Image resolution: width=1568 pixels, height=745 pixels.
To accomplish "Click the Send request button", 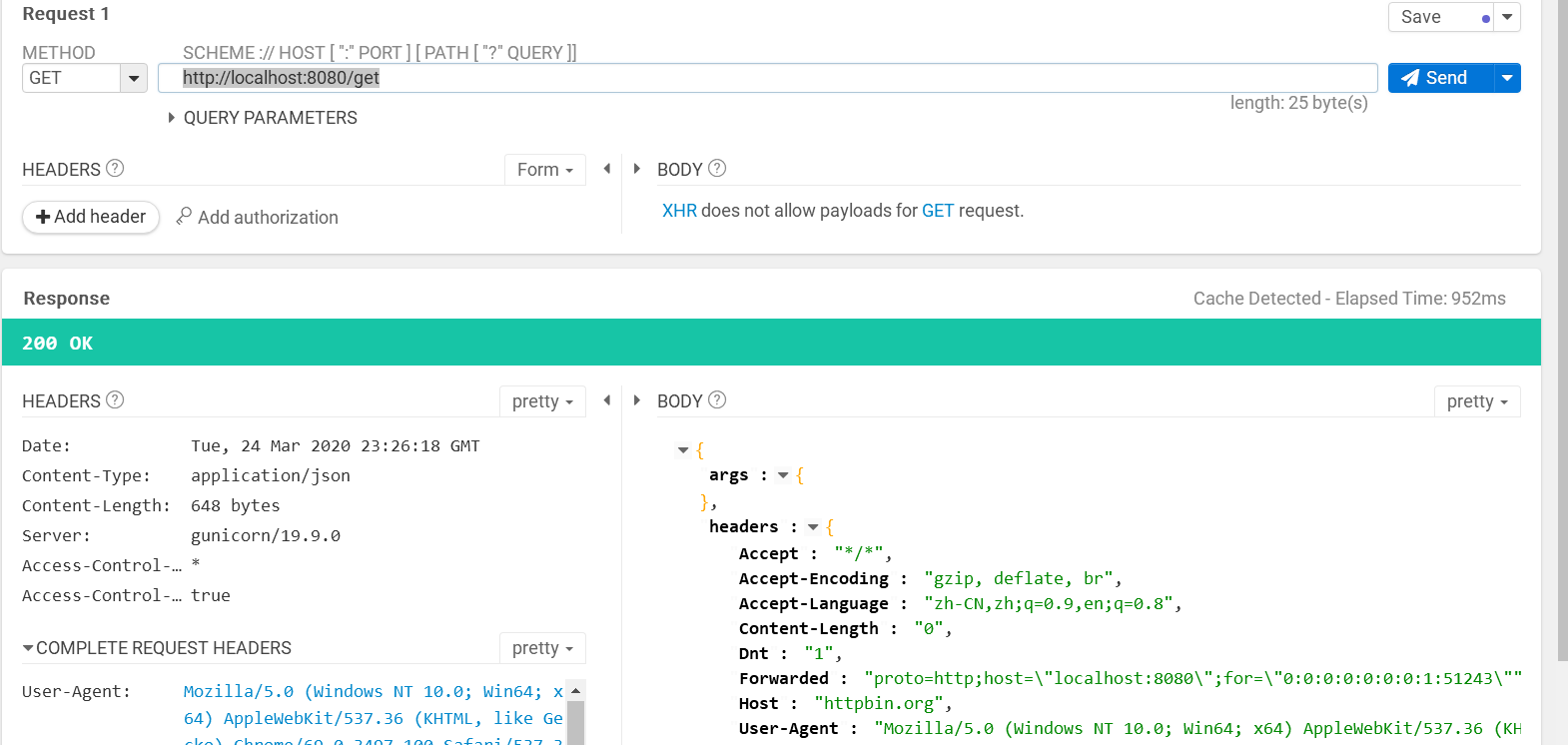I will pyautogui.click(x=1440, y=78).
